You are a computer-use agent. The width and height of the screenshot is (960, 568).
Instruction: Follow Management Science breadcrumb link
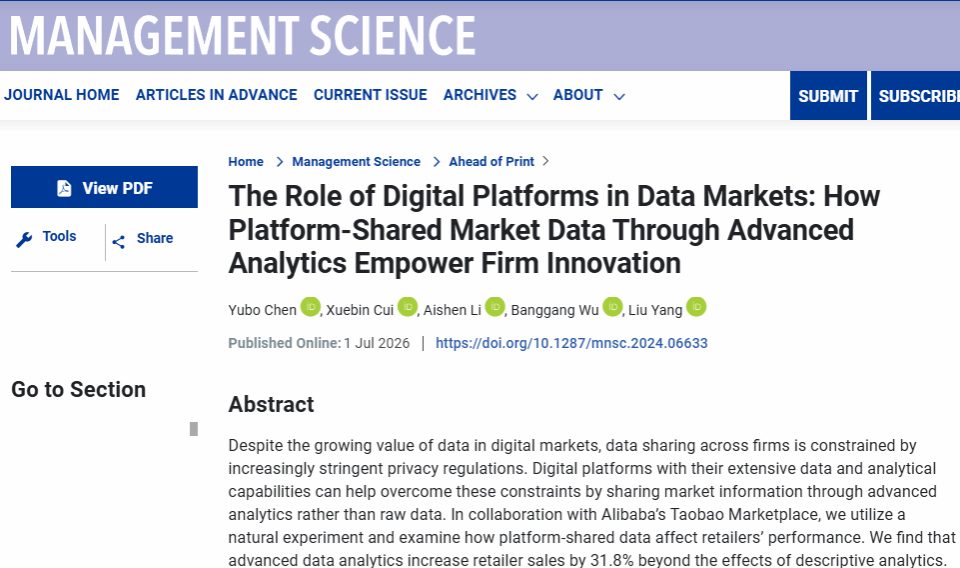coord(356,162)
